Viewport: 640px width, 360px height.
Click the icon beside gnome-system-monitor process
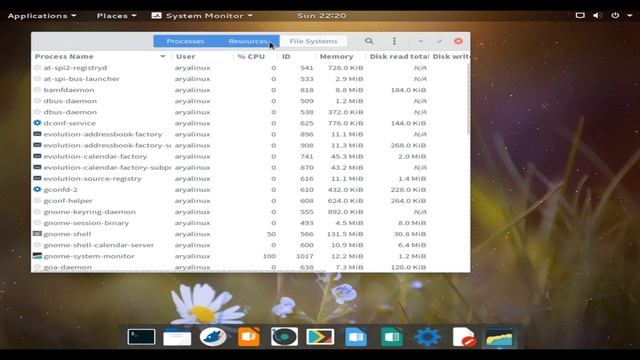(x=37, y=256)
